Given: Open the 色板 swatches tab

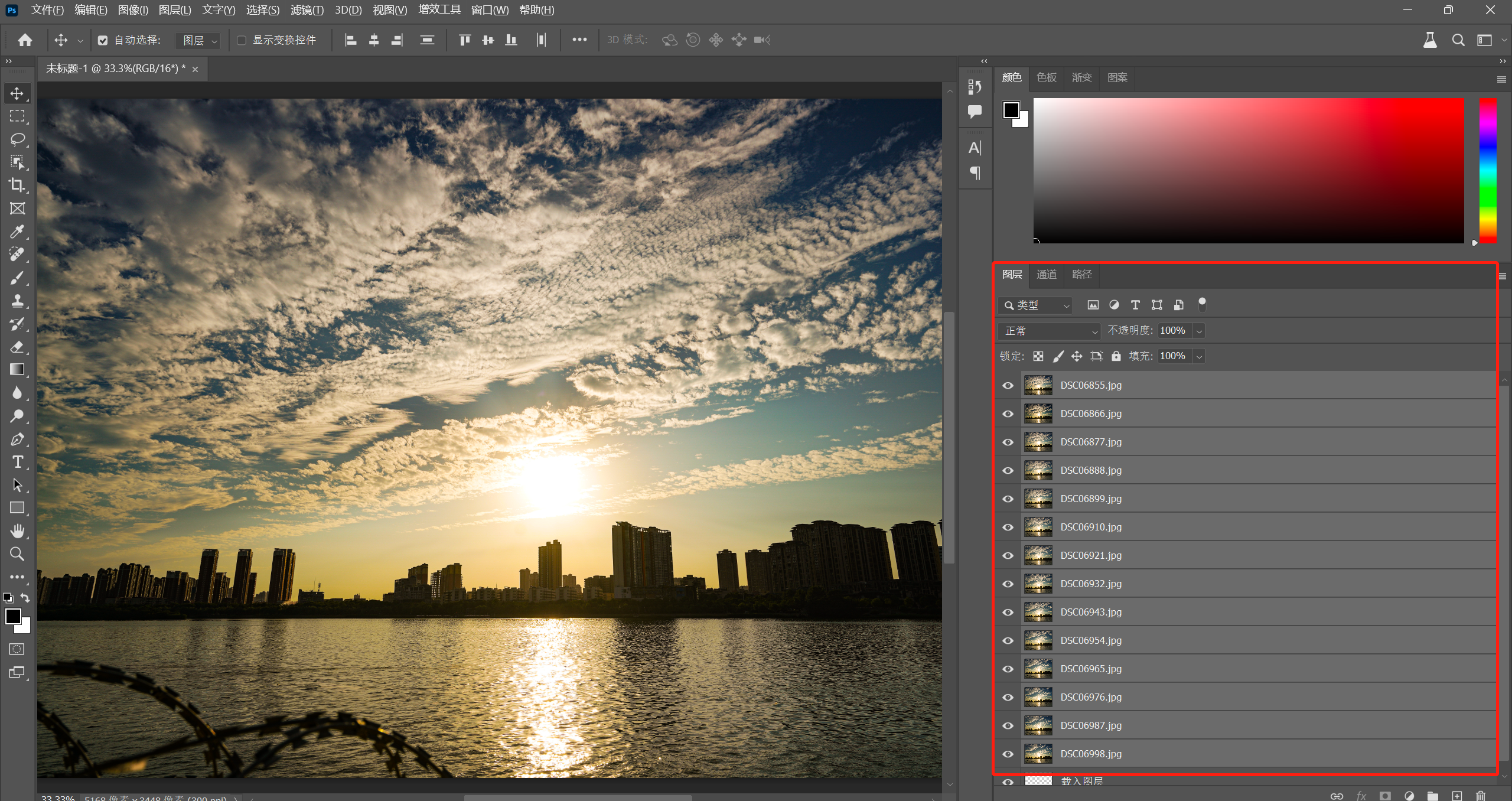Looking at the screenshot, I should [1047, 77].
